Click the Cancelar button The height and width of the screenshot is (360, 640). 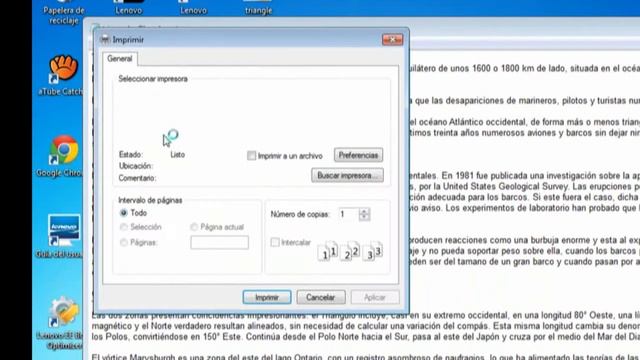321,297
